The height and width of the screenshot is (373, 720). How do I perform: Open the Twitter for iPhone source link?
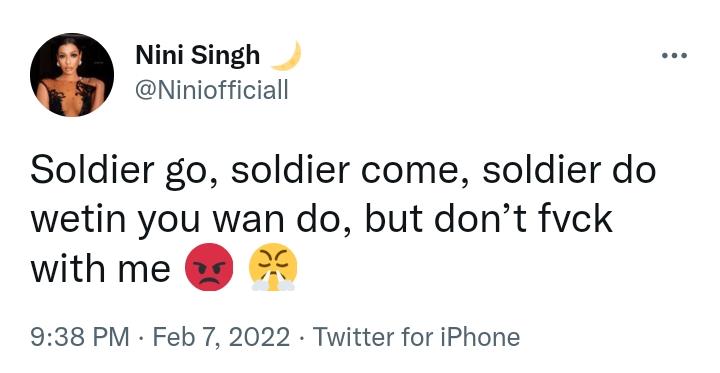click(x=416, y=337)
